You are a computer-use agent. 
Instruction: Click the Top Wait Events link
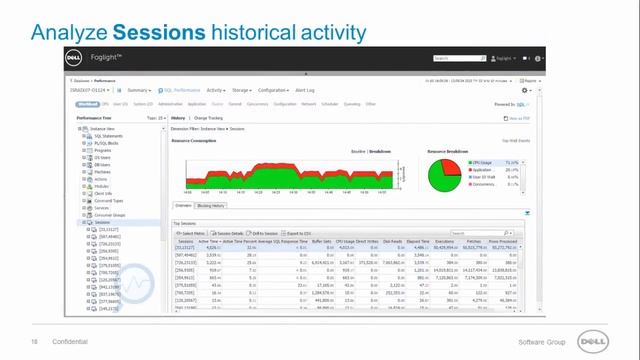pyautogui.click(x=516, y=141)
